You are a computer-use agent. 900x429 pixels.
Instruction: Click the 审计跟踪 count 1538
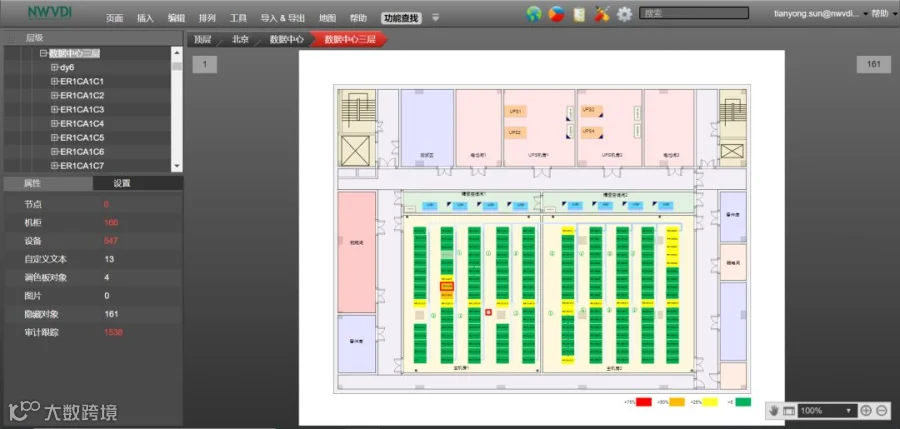point(113,332)
